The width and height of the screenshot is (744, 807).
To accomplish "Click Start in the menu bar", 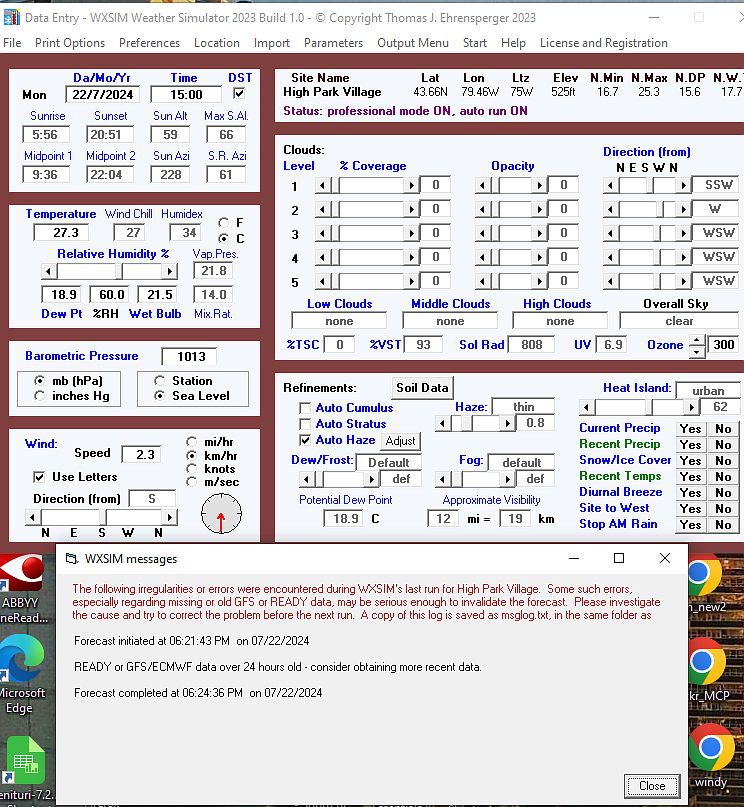I will 474,43.
